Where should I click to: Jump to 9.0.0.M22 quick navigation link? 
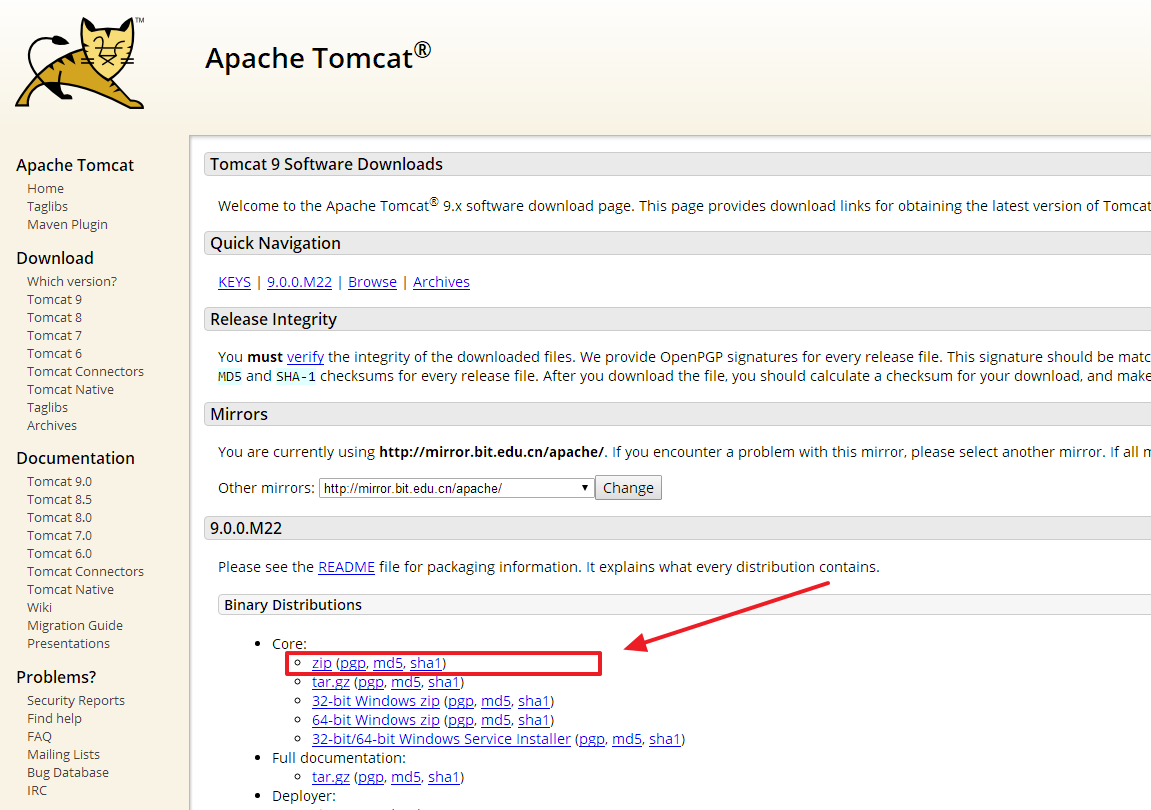pyautogui.click(x=299, y=282)
